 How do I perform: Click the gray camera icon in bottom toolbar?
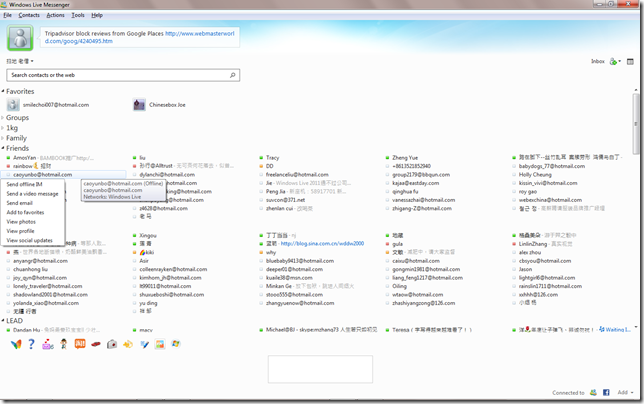[112, 344]
